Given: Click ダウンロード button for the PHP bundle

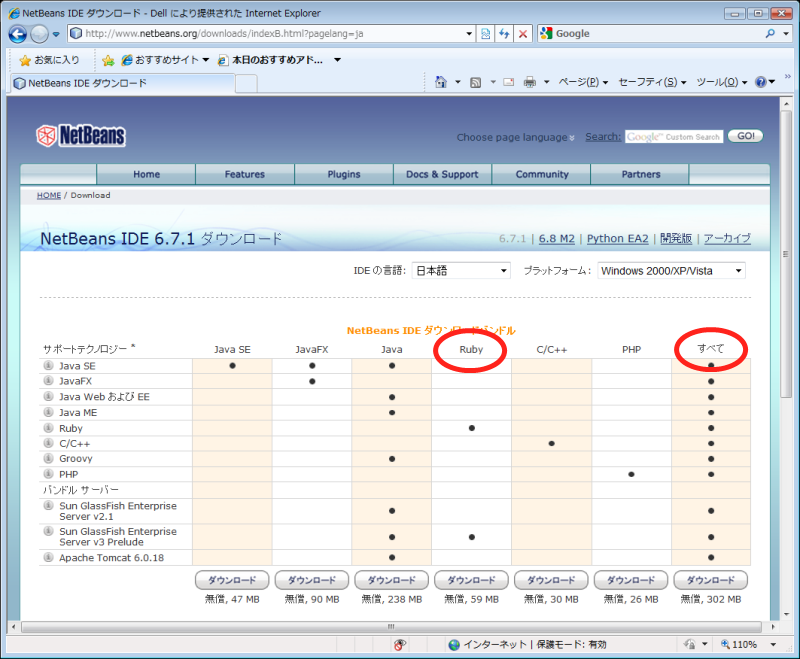Looking at the screenshot, I should tap(631, 580).
